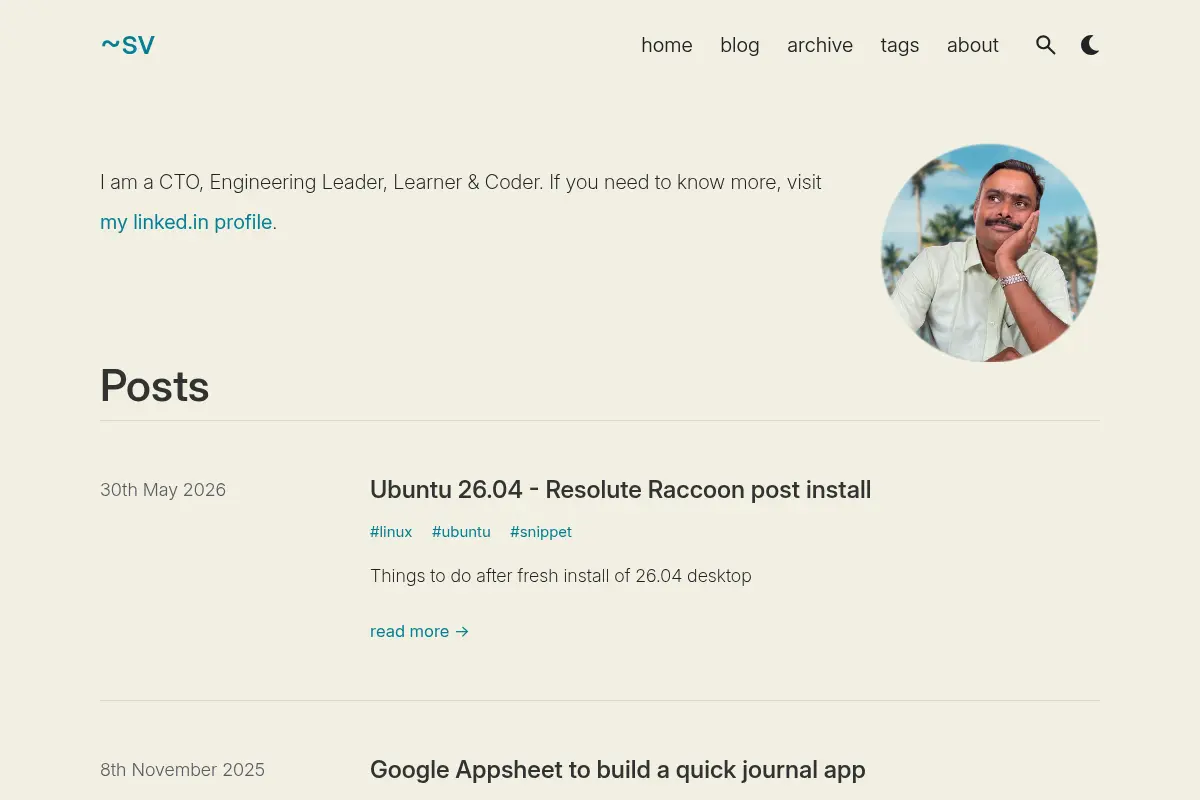Click read more on Ubuntu post
The image size is (1200, 800).
(x=419, y=631)
